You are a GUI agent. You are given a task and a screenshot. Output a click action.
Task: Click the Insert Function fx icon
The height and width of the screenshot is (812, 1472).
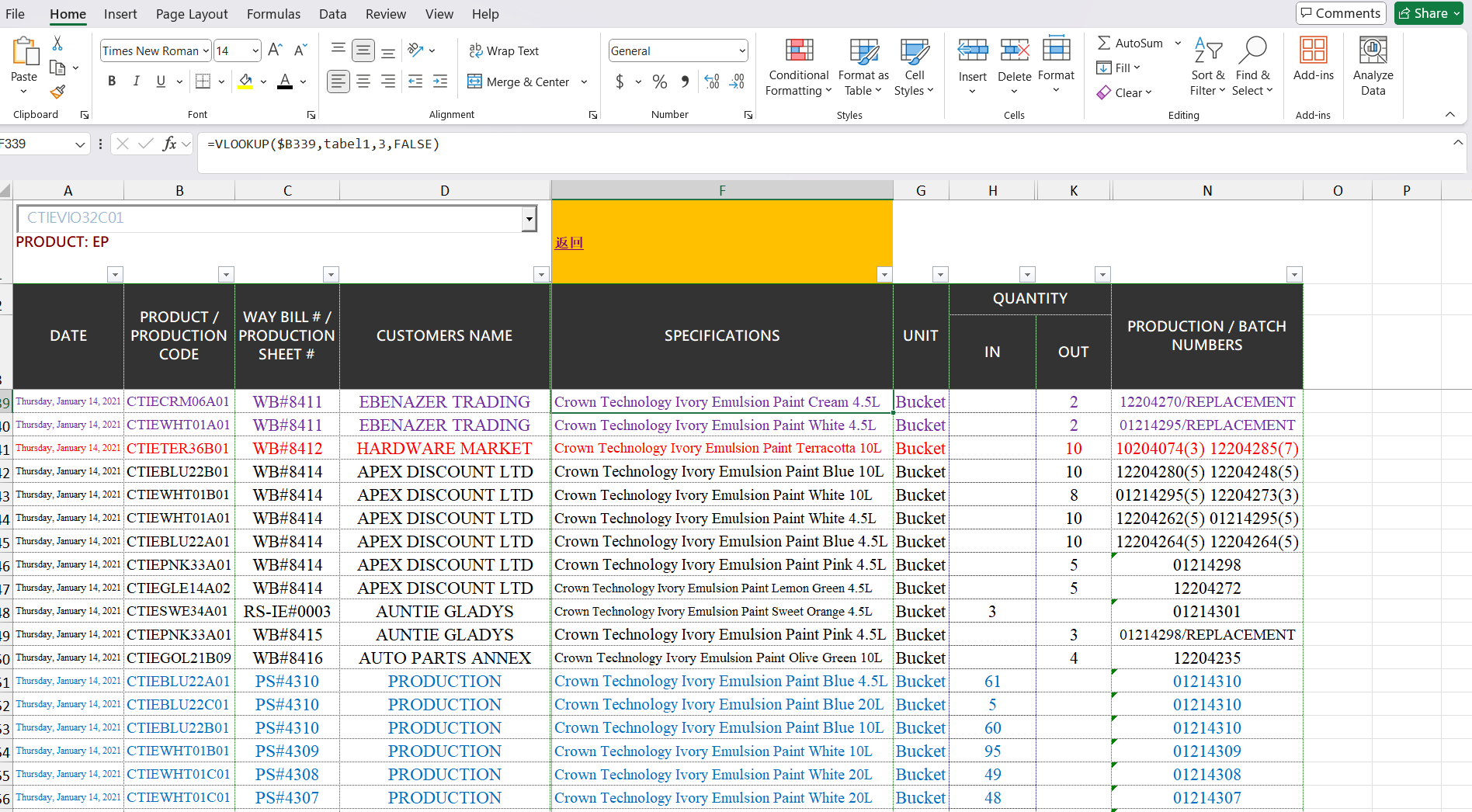[169, 144]
